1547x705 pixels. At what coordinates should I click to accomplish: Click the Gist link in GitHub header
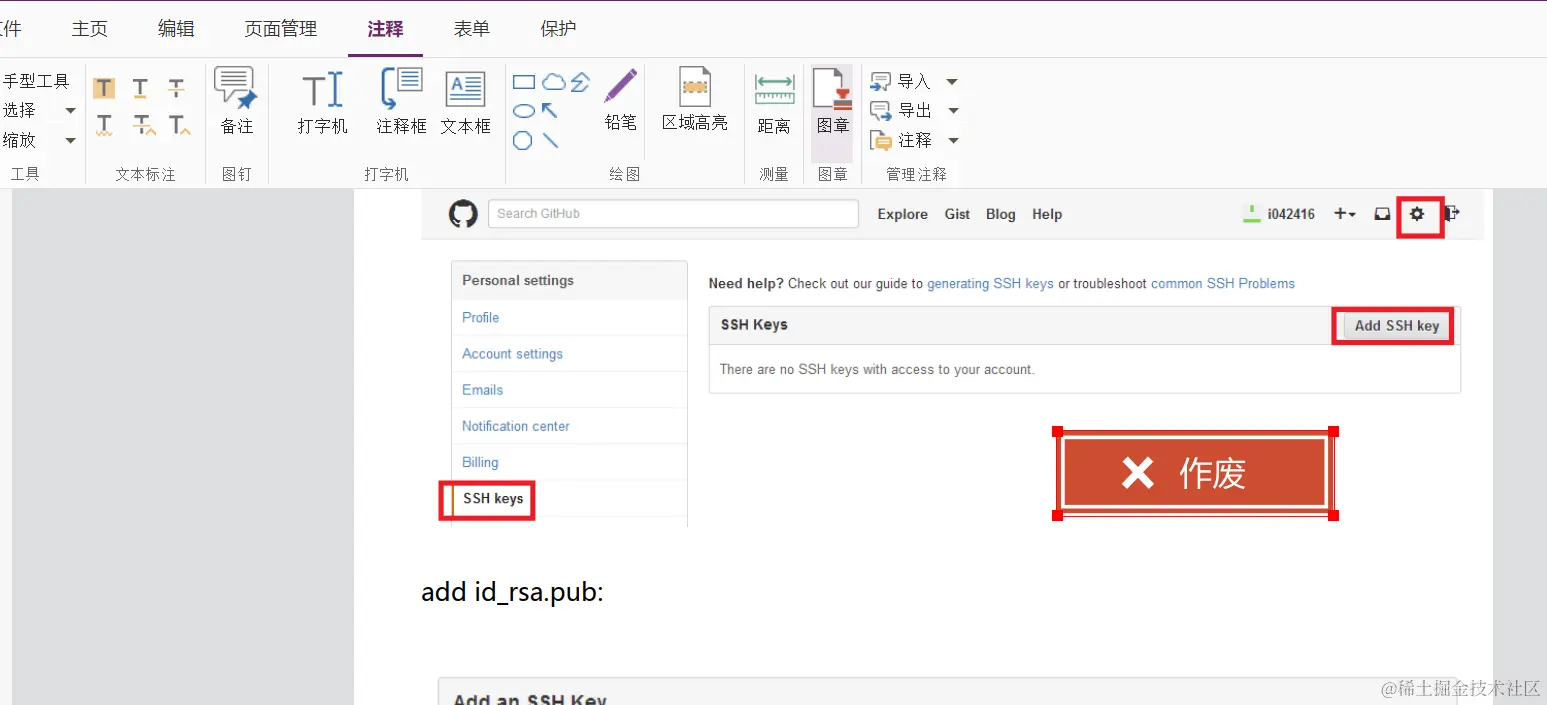coord(957,214)
